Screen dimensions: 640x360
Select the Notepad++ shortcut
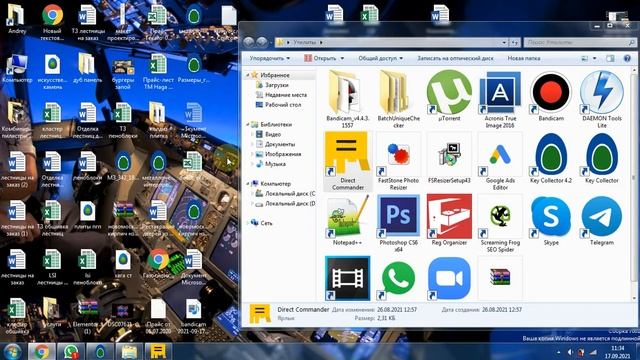click(x=347, y=220)
